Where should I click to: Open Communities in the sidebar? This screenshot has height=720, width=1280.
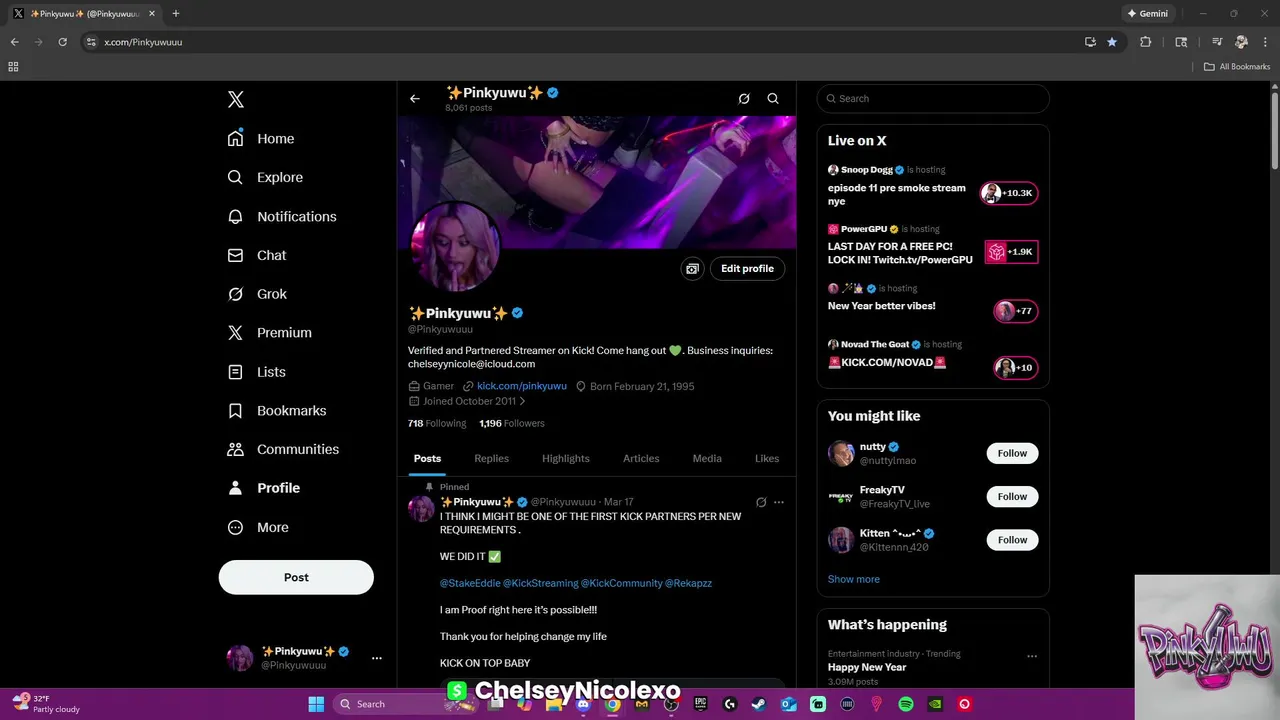coord(283,449)
